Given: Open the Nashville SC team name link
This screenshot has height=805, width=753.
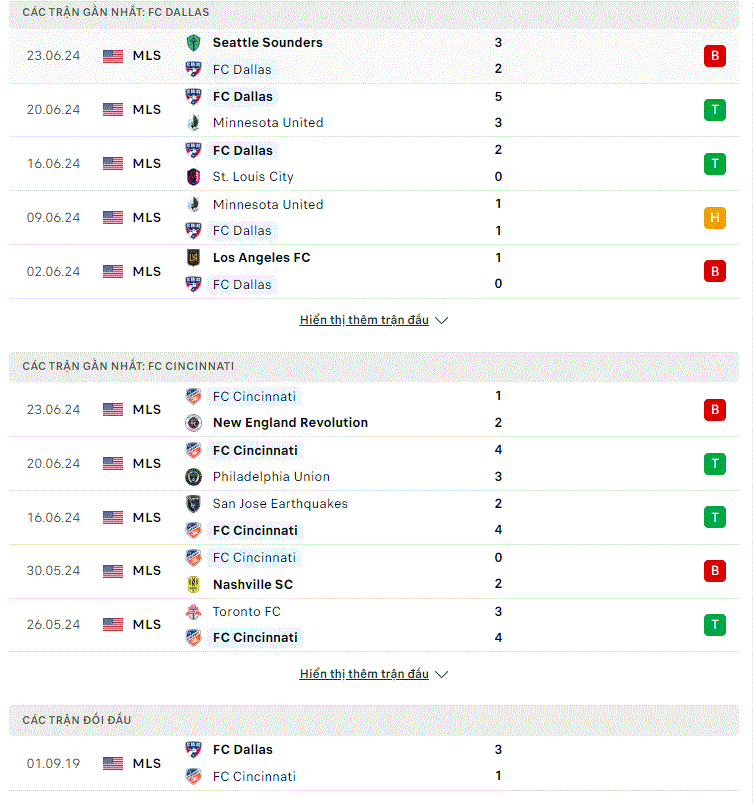Looking at the screenshot, I should pos(253,585).
